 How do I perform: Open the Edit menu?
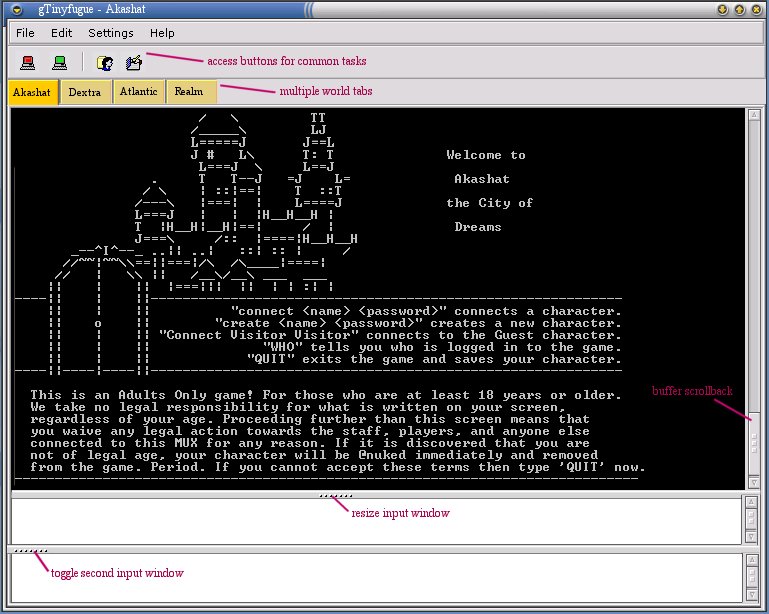coord(61,33)
